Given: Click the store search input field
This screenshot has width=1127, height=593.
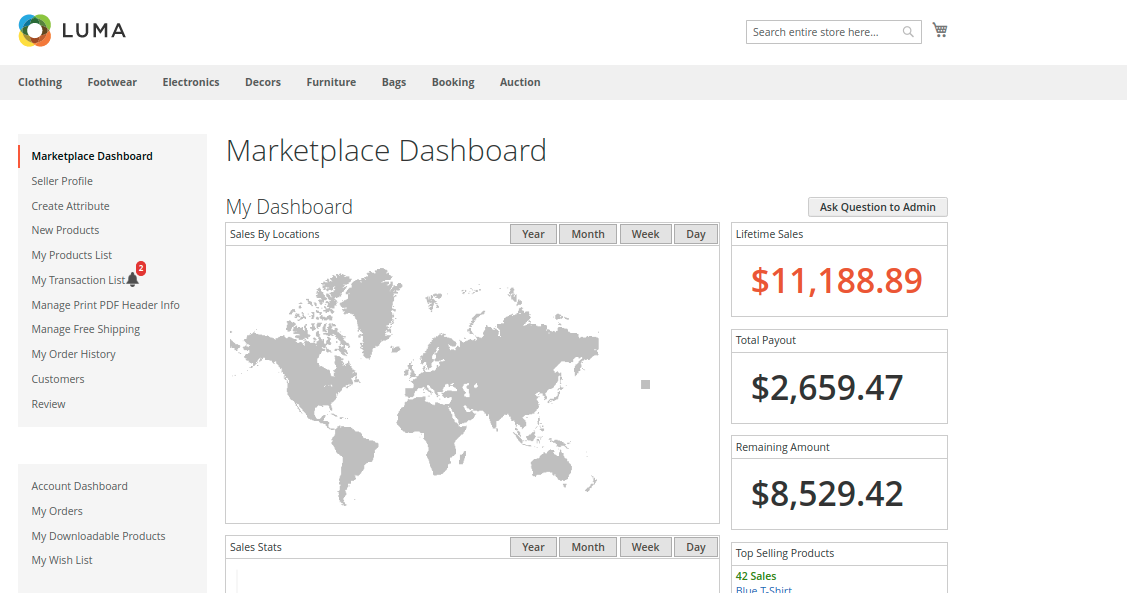Looking at the screenshot, I should coord(820,32).
